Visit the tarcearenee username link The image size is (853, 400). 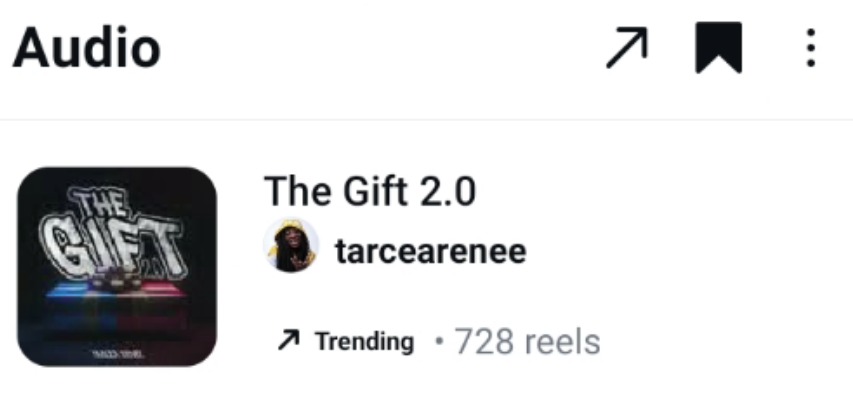click(431, 251)
